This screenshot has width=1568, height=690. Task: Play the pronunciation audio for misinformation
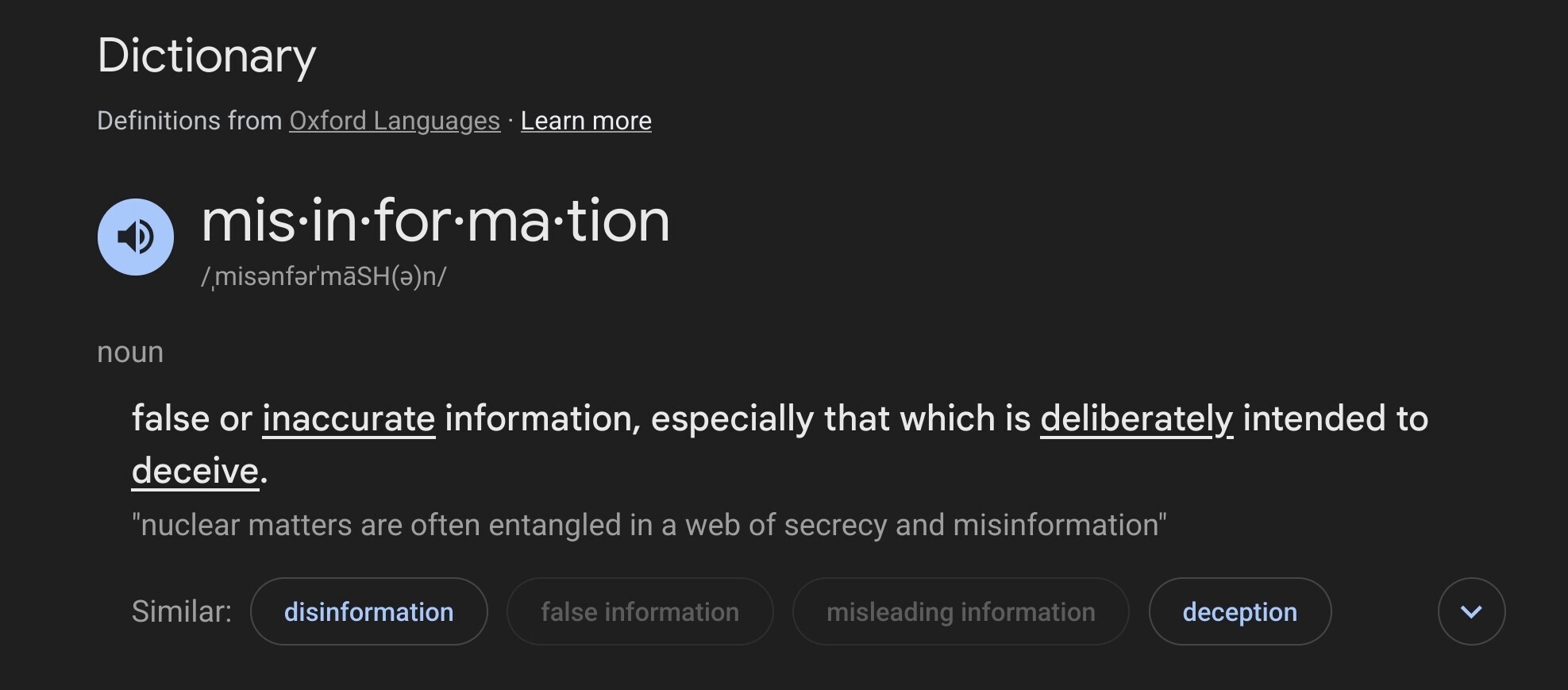(136, 237)
